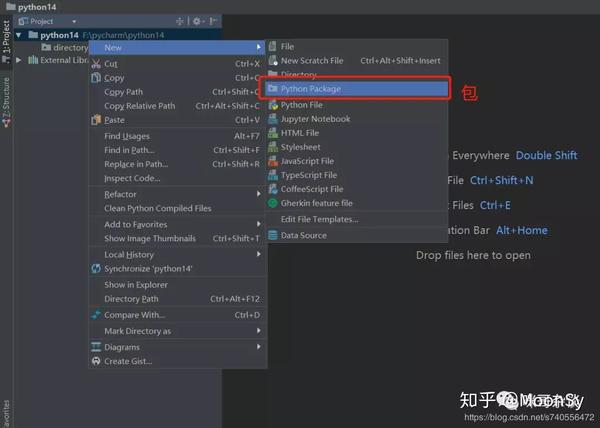Click the Jupyter Notebook icon
The height and width of the screenshot is (428, 600).
pos(273,119)
